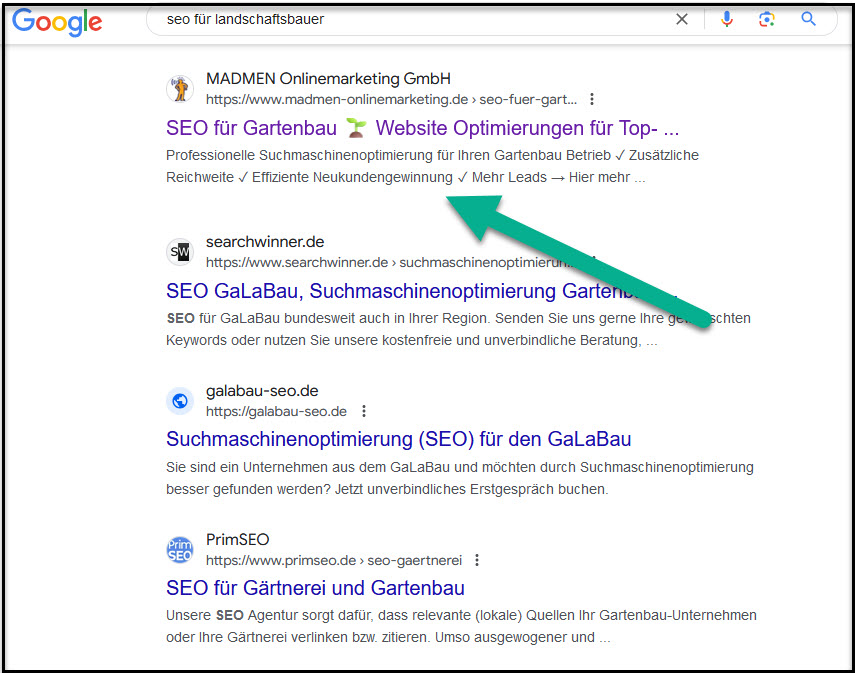Click snippet starting 'Sie sind ein Unternehmen aus dem GaLaBau'
Screen dimensions: 855x673
[x=460, y=478]
